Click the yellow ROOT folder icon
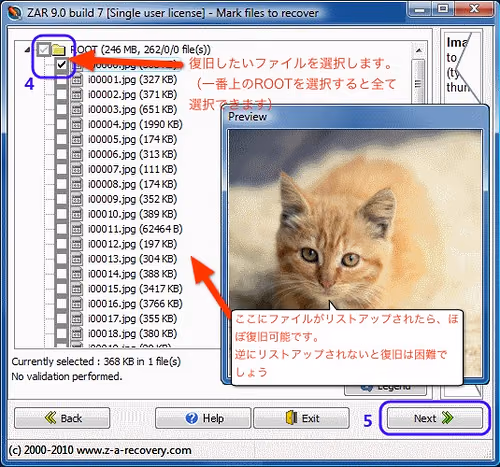The image size is (500, 467). tap(59, 50)
